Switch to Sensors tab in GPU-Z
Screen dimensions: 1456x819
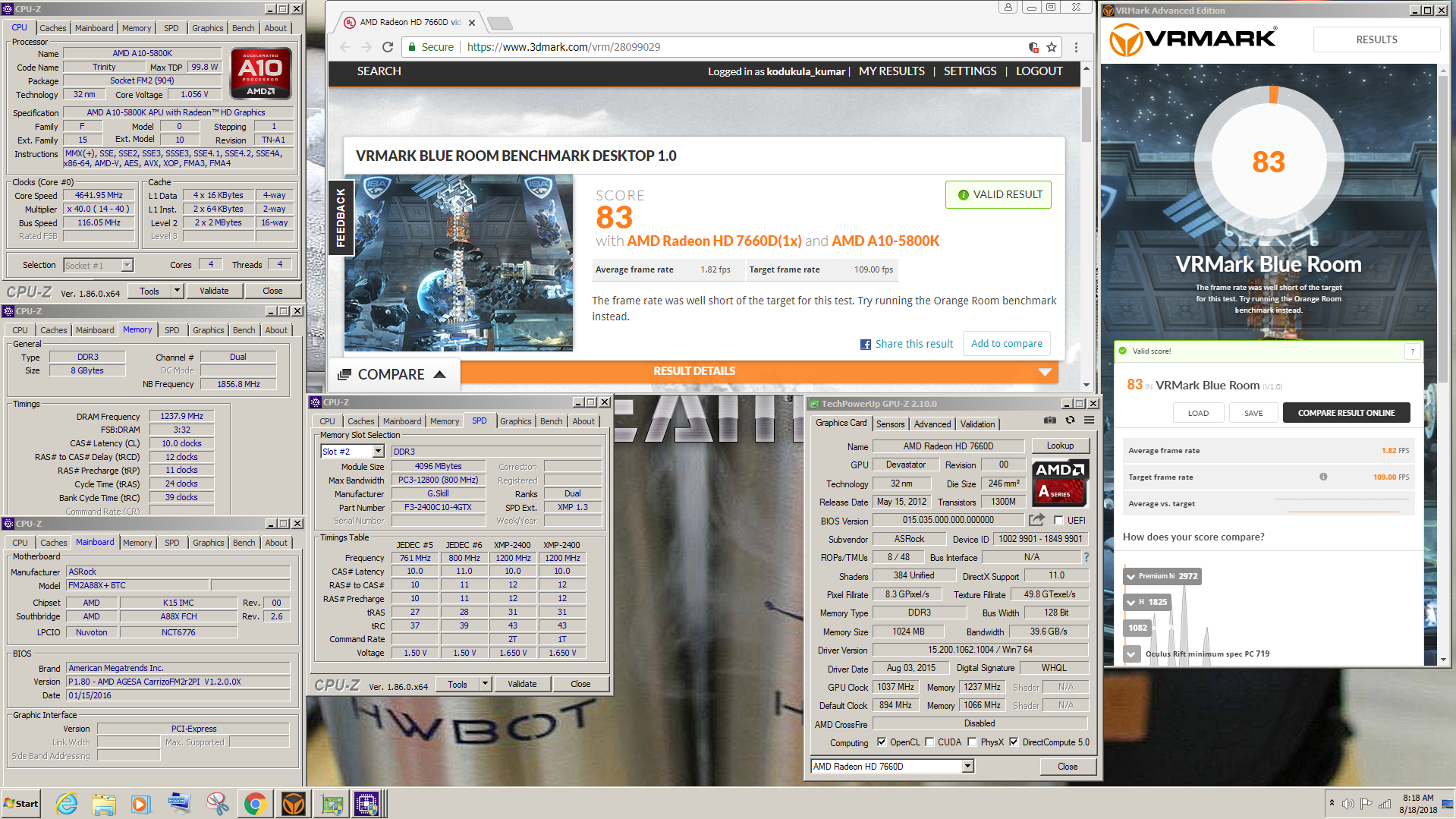point(891,424)
